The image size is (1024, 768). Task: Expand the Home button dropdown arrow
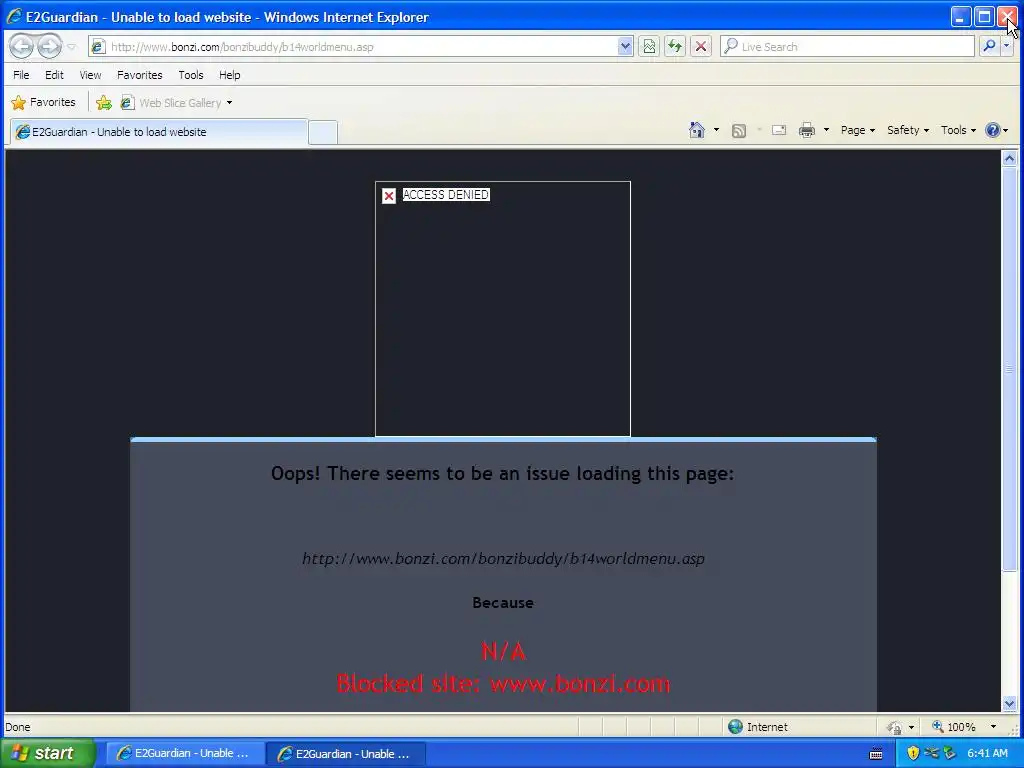click(716, 130)
